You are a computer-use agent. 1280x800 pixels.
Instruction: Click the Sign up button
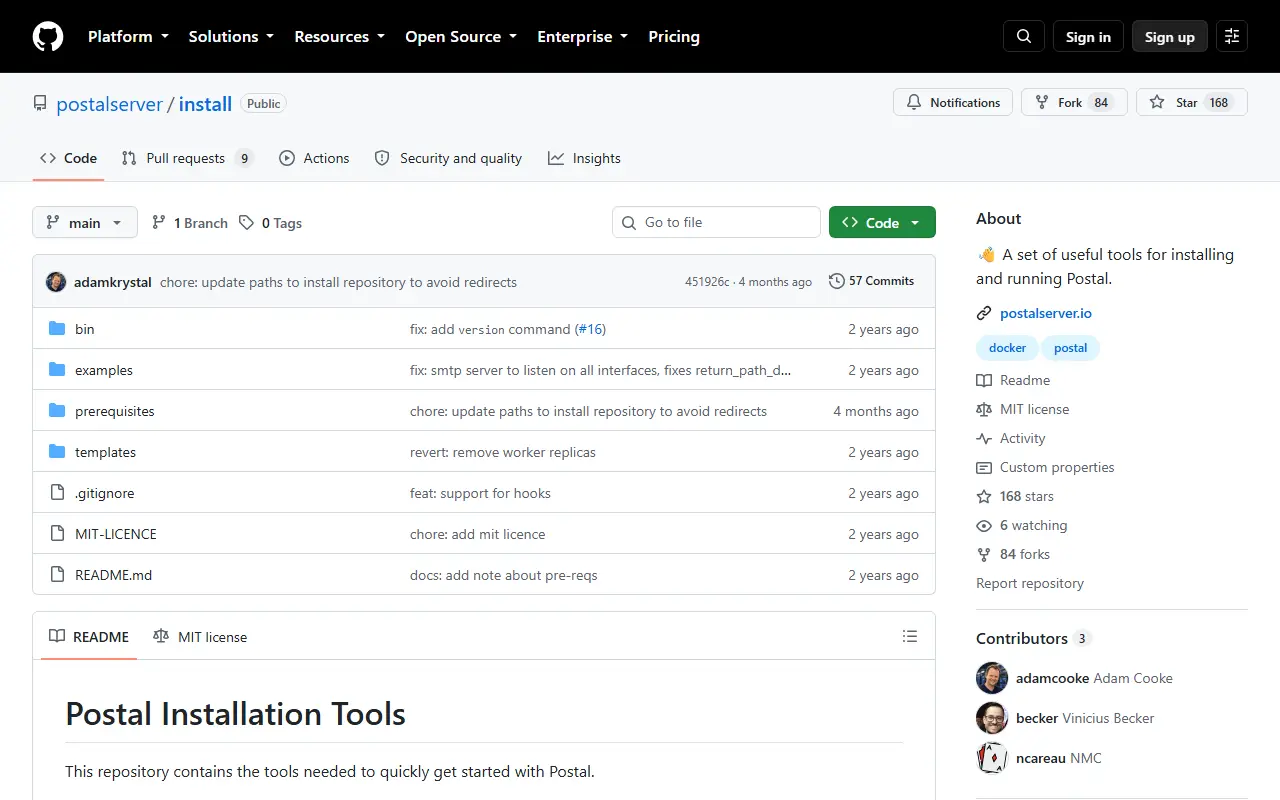[1170, 37]
